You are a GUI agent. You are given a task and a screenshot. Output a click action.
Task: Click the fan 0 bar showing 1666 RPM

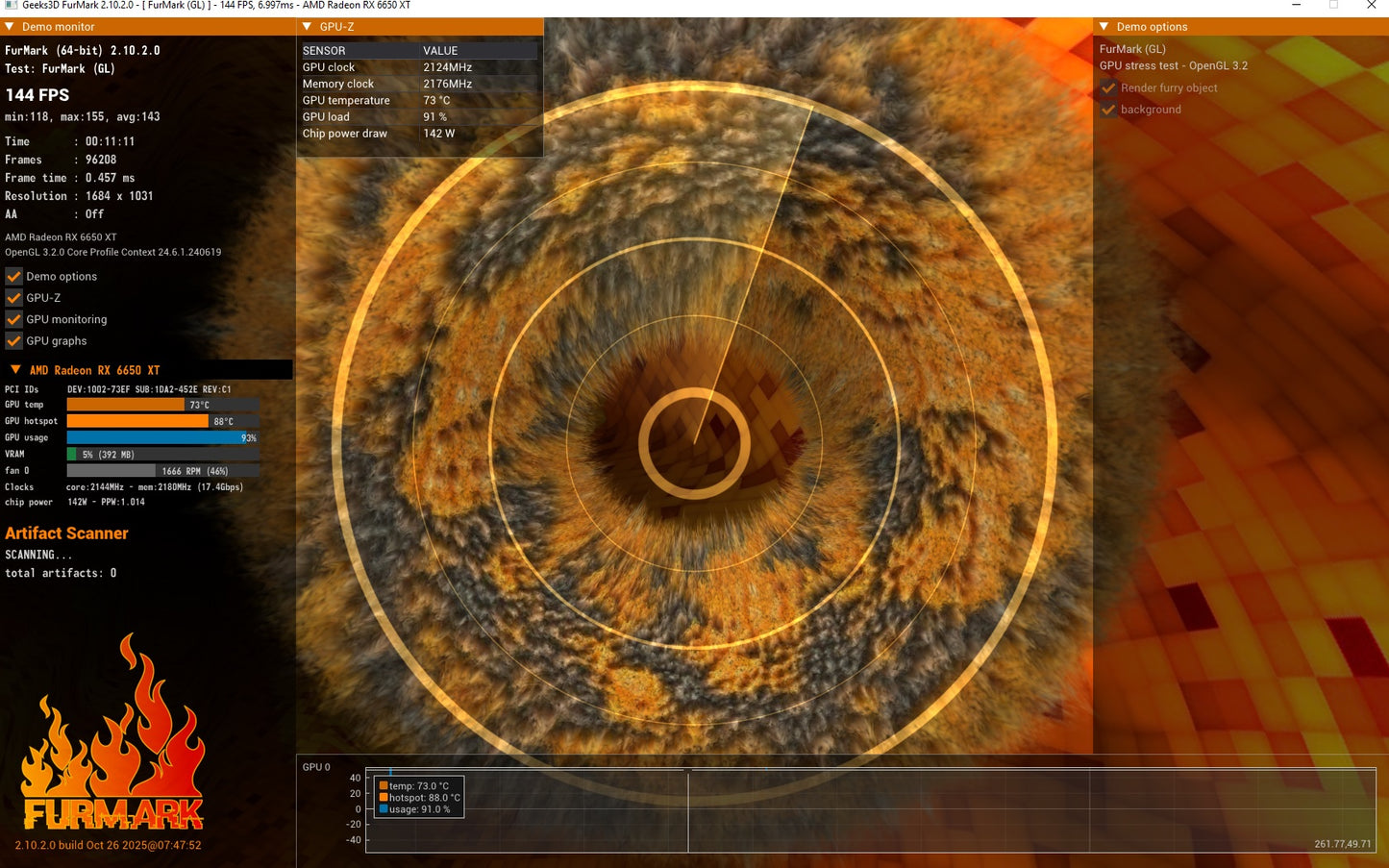[163, 471]
